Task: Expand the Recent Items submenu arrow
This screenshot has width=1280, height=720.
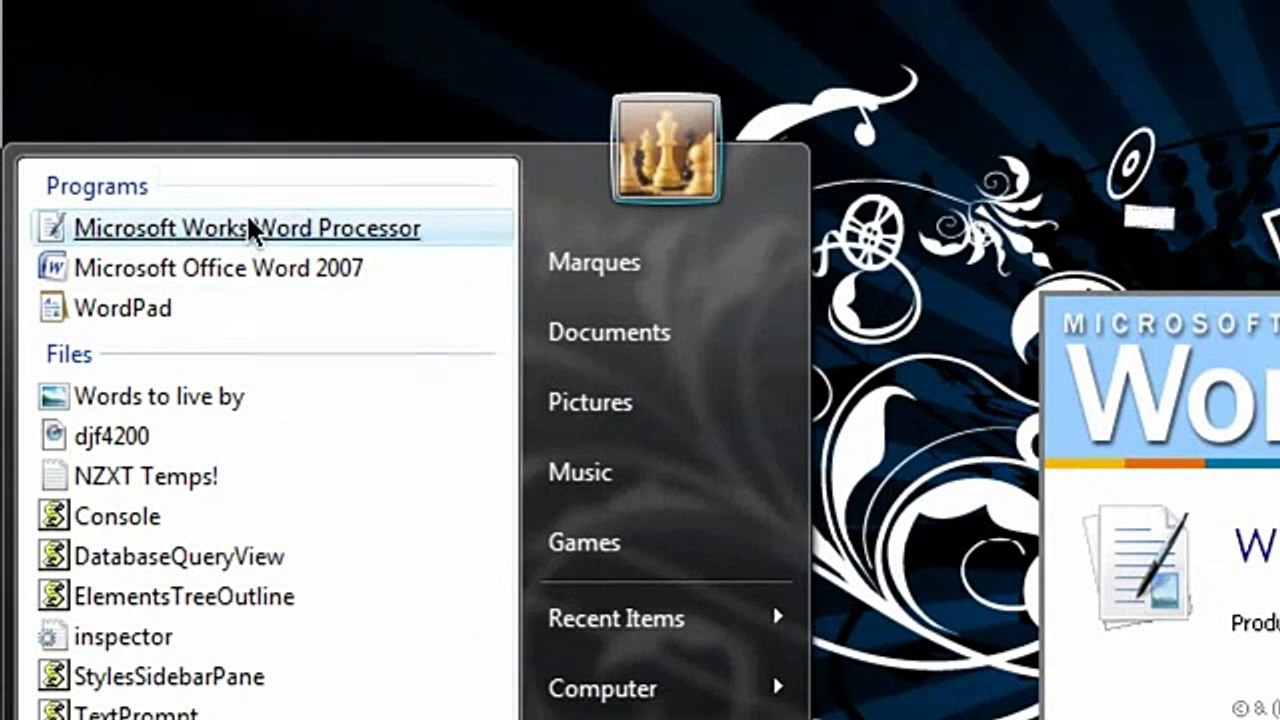Action: tap(778, 617)
